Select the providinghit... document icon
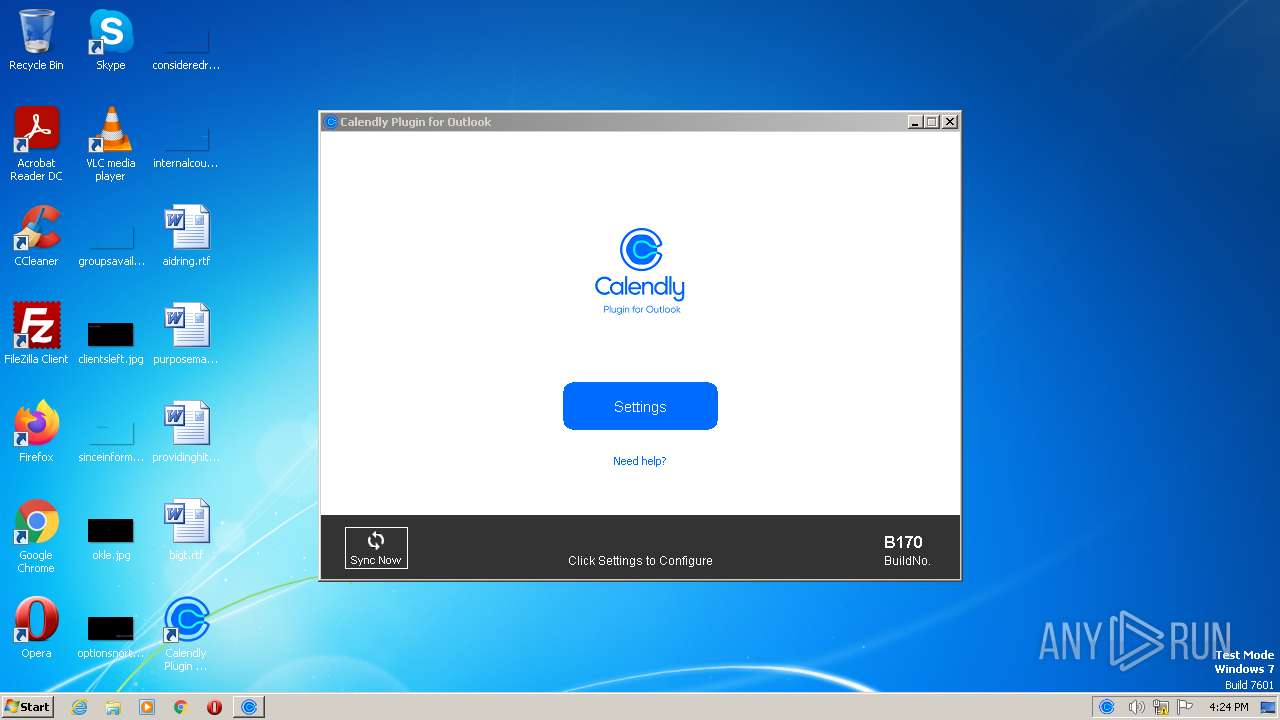The height and width of the screenshot is (720, 1280). click(x=186, y=432)
